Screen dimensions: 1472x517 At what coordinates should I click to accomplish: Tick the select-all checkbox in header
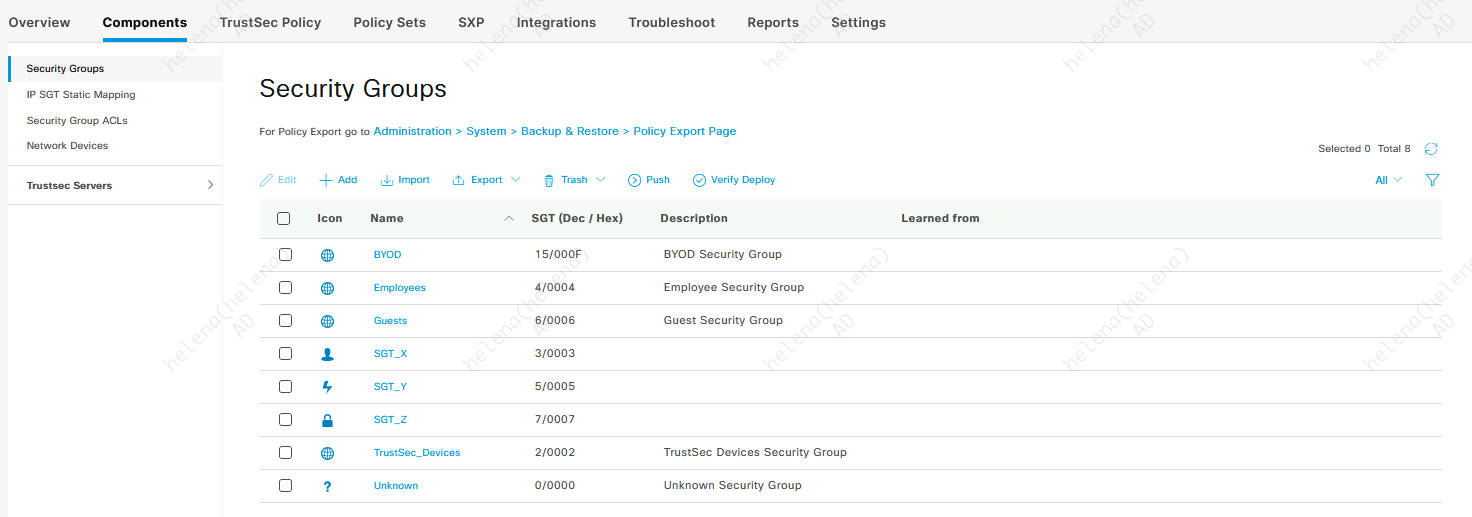click(283, 218)
